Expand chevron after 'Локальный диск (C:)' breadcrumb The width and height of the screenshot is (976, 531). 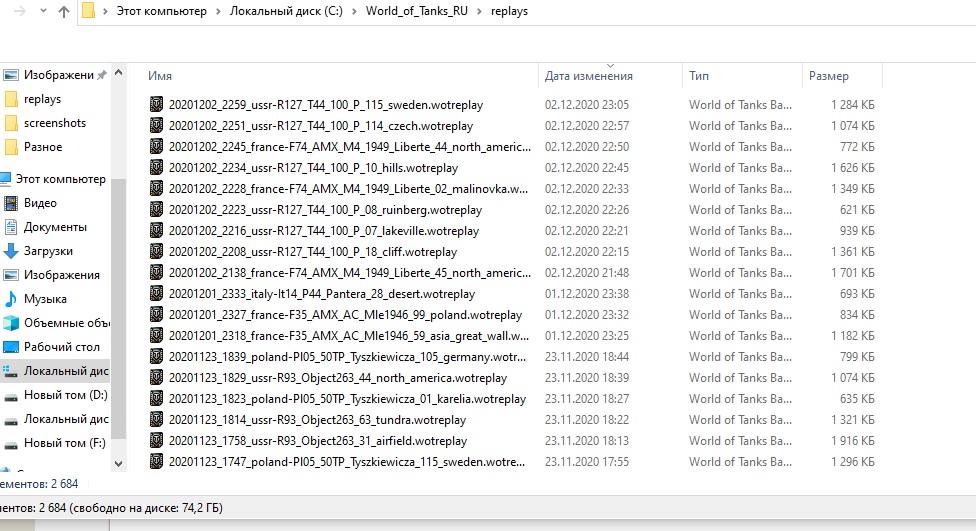(354, 11)
